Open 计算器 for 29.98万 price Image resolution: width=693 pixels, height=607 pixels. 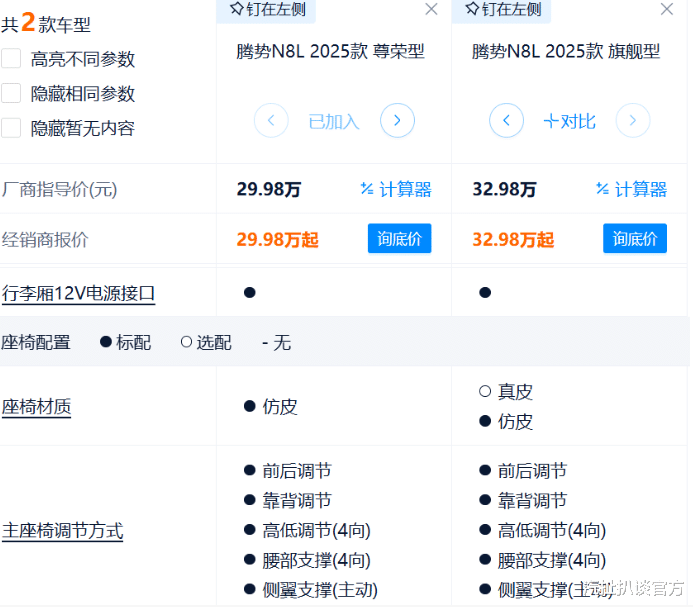coord(396,189)
